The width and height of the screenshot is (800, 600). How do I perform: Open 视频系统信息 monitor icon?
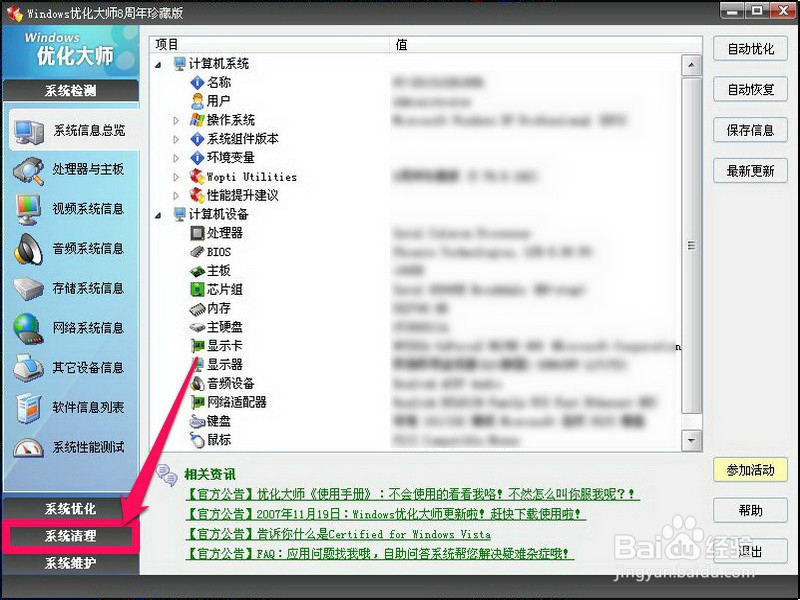pyautogui.click(x=28, y=209)
